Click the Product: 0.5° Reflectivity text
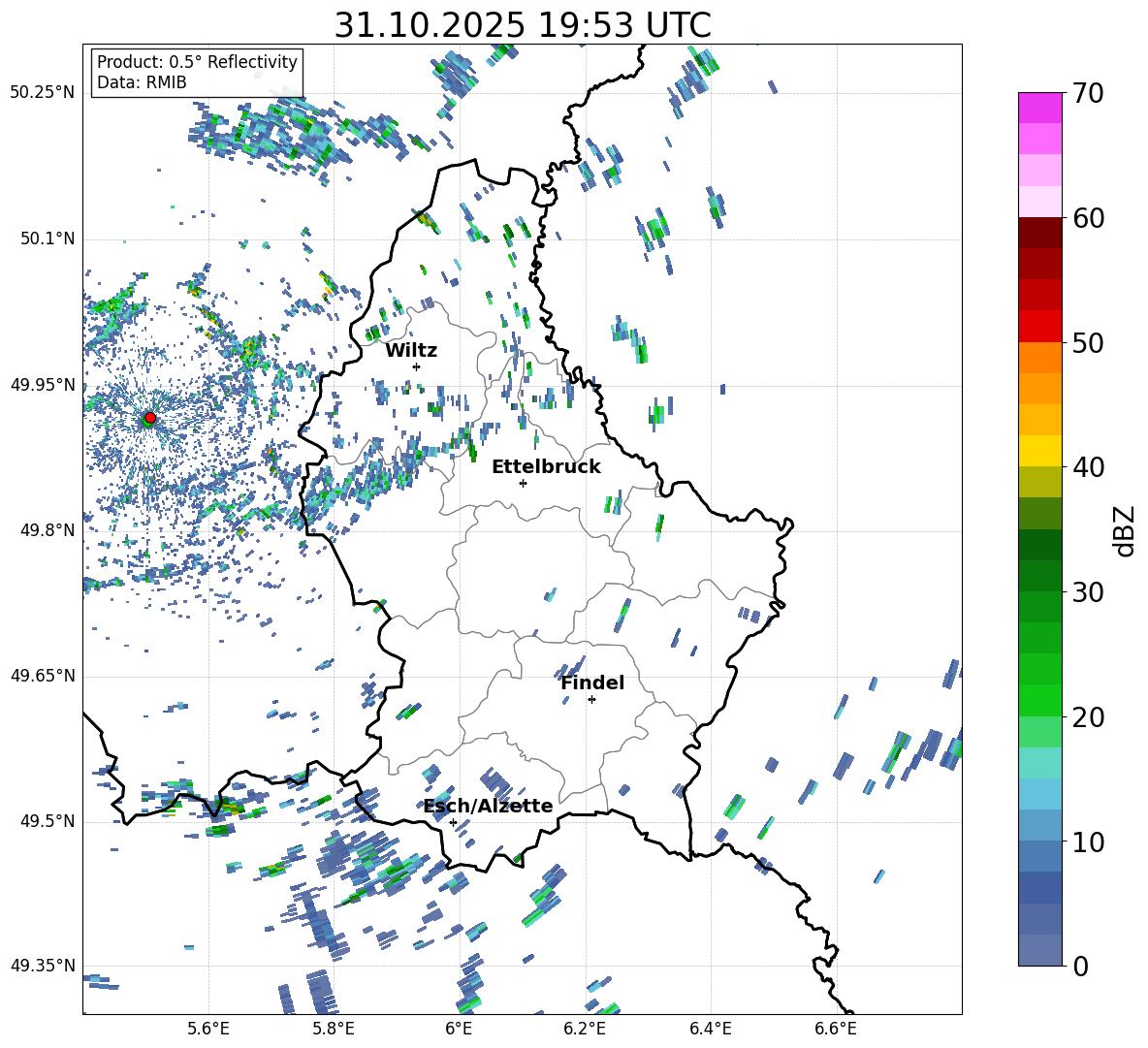The height and width of the screenshot is (1048, 1148). tap(197, 62)
